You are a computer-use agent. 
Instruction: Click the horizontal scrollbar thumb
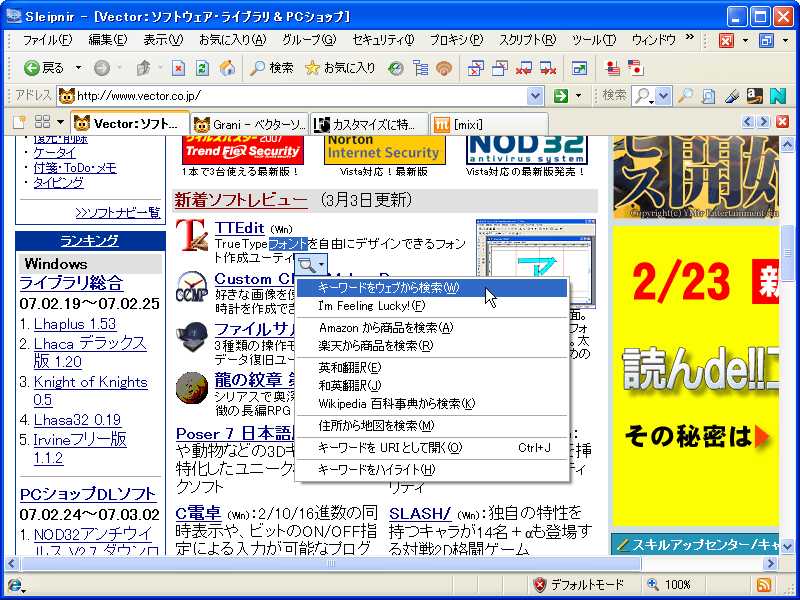click(x=331, y=564)
